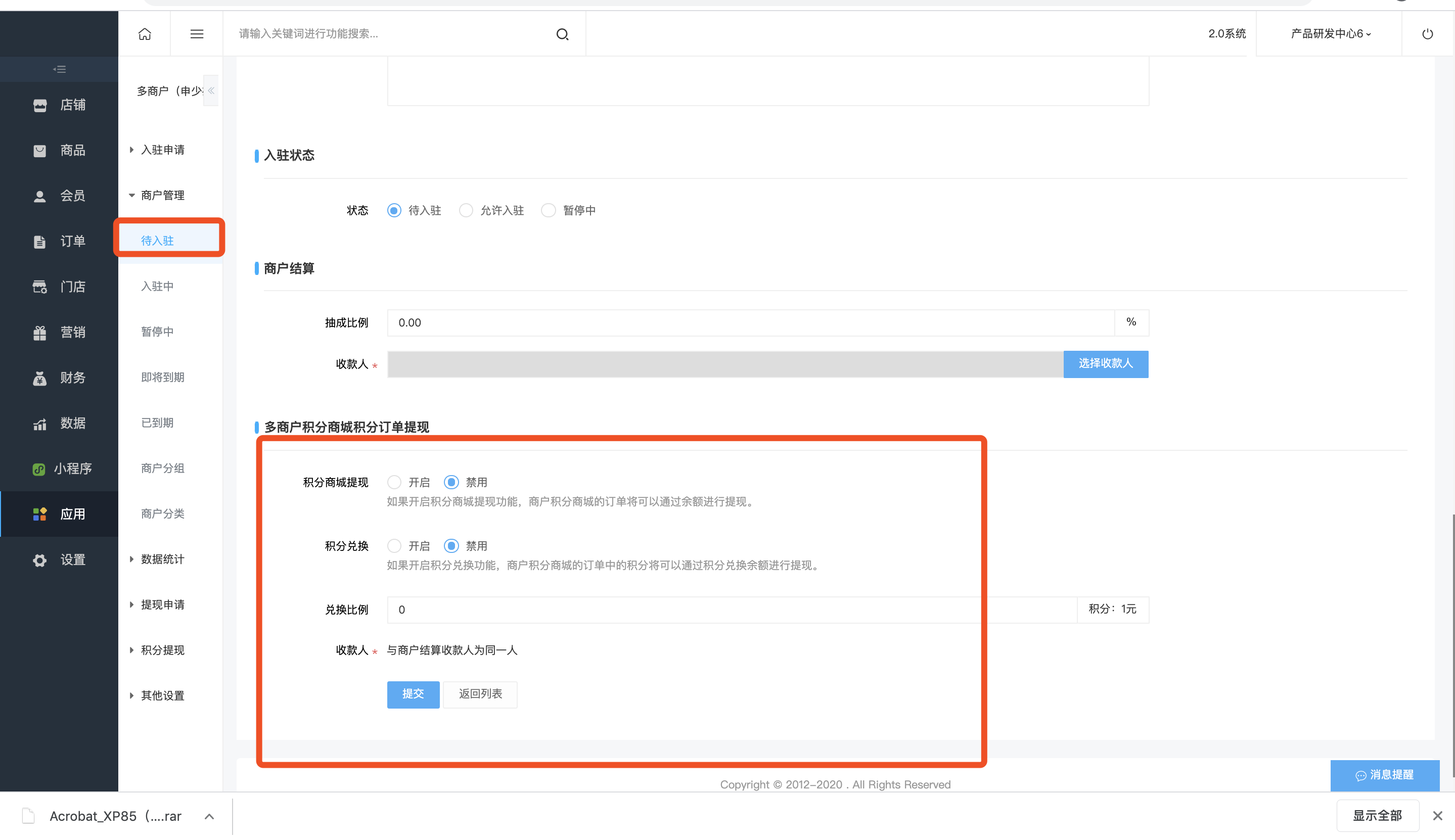Open 即将到期 submenu item
This screenshot has width=1455, height=840.
click(163, 378)
